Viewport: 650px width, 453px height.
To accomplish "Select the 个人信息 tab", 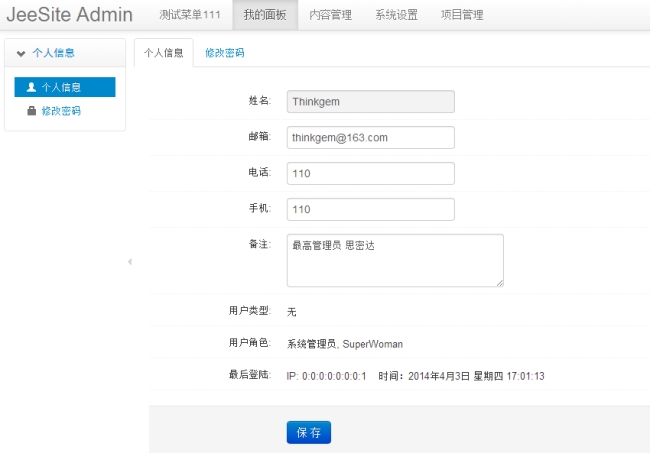I will (164, 53).
